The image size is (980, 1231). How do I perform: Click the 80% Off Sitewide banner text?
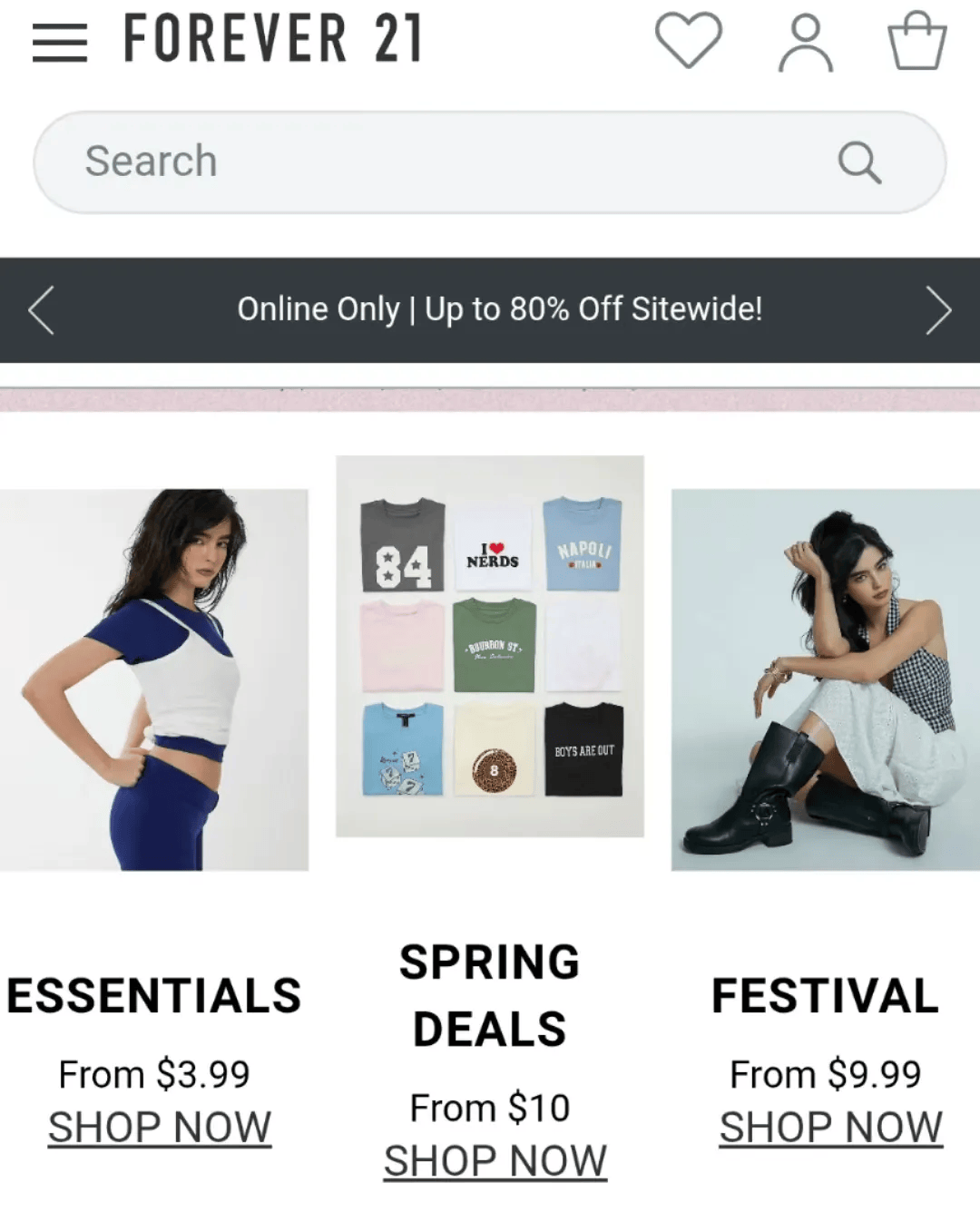pyautogui.click(x=500, y=309)
